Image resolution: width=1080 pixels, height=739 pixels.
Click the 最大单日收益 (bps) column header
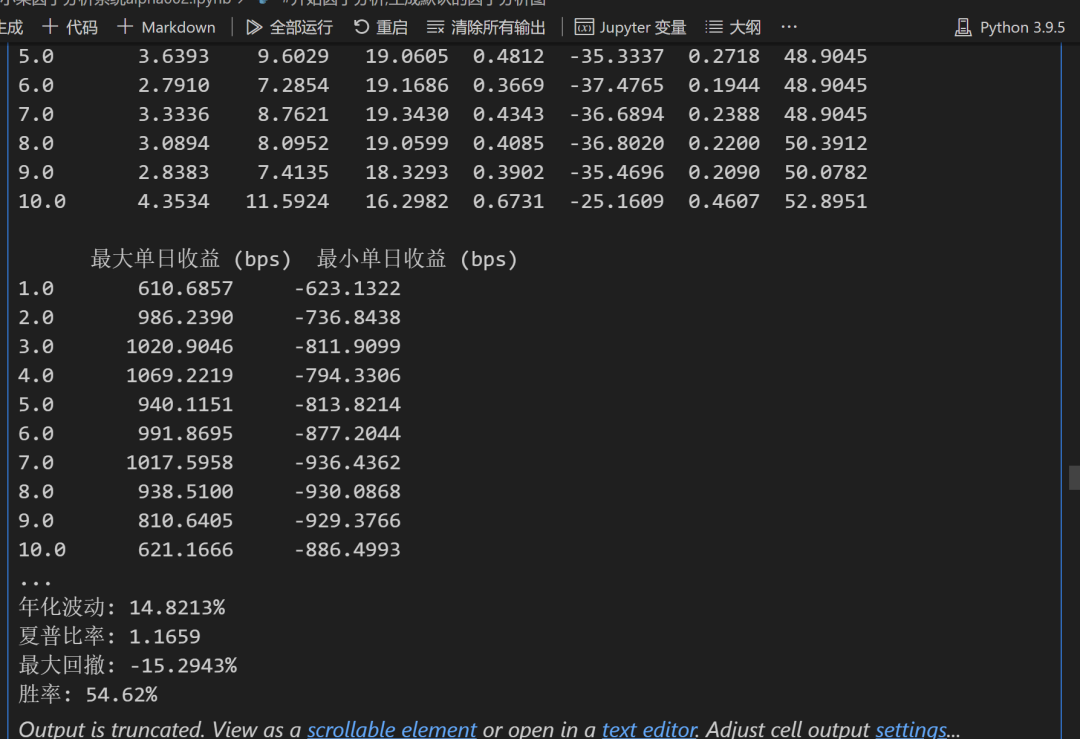(191, 260)
